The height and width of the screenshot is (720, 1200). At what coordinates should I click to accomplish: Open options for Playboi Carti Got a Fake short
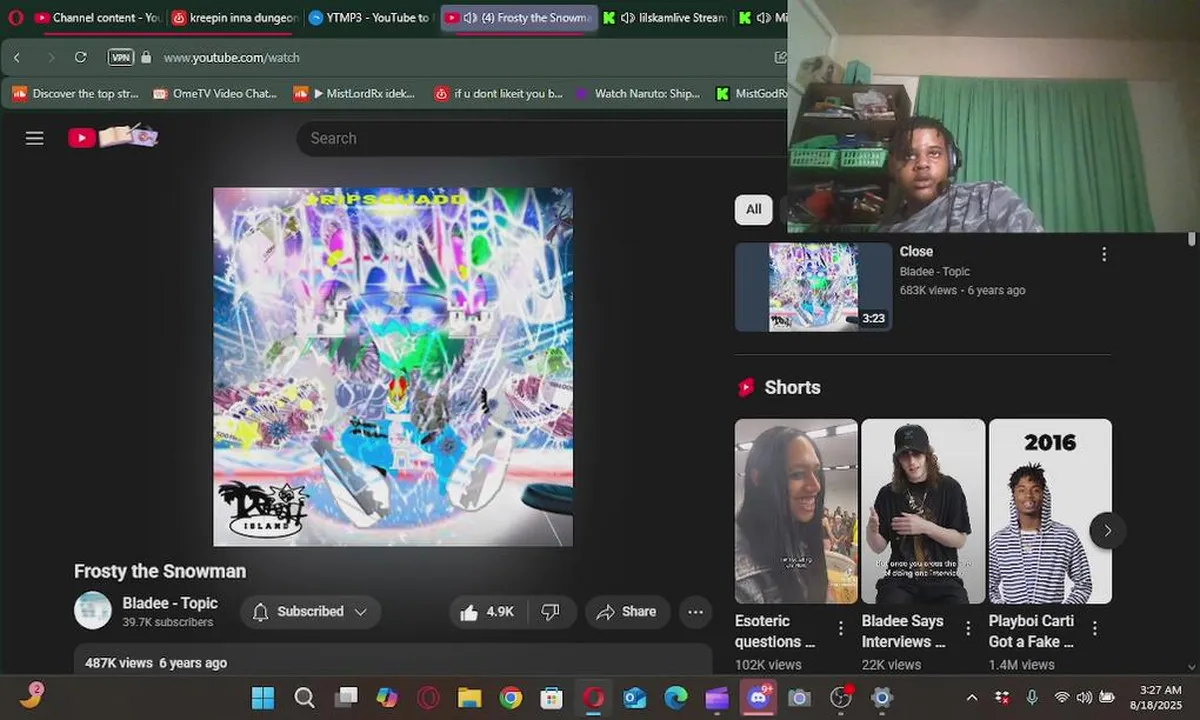1095,628
